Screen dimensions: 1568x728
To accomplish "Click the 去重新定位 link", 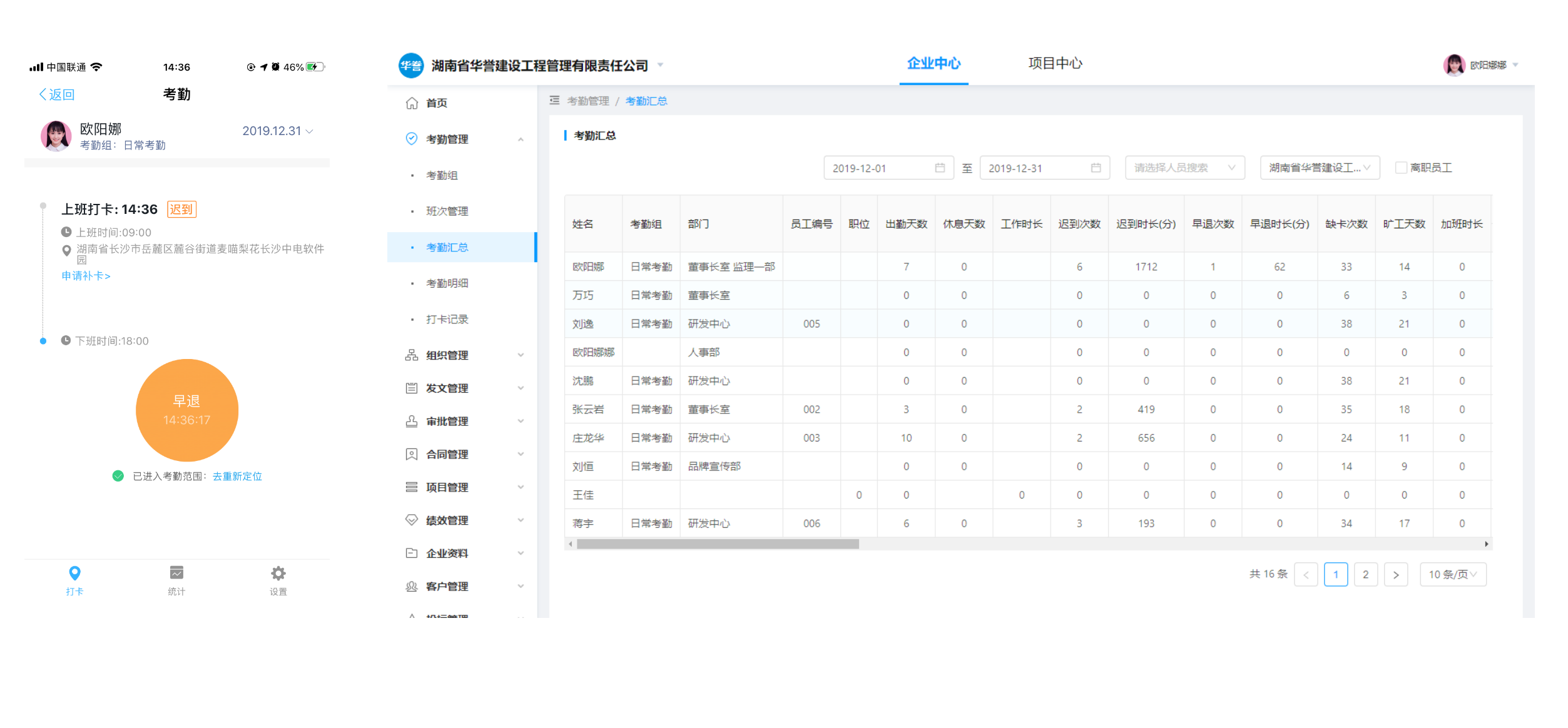I will (x=237, y=477).
